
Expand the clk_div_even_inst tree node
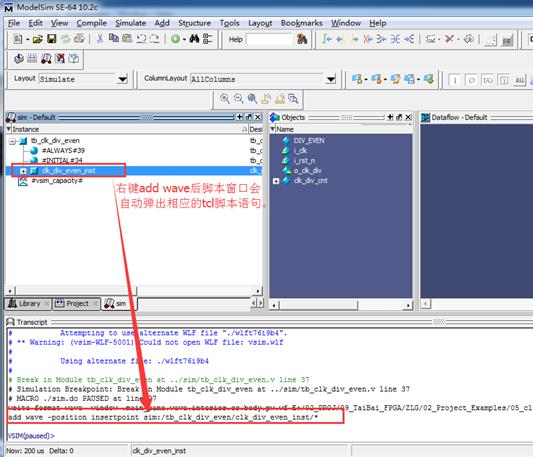[x=23, y=171]
